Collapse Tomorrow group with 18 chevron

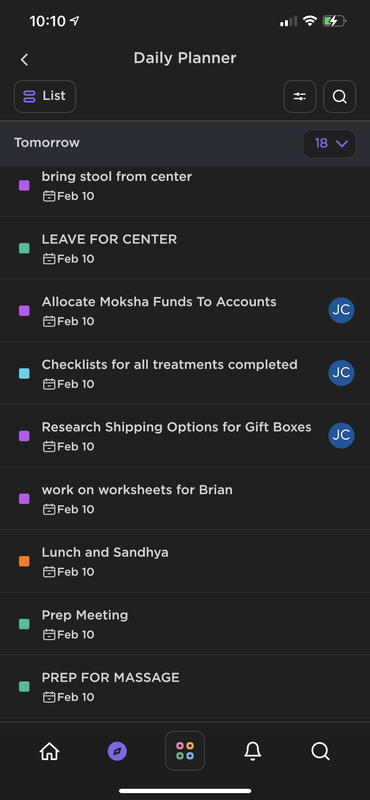pyautogui.click(x=329, y=143)
